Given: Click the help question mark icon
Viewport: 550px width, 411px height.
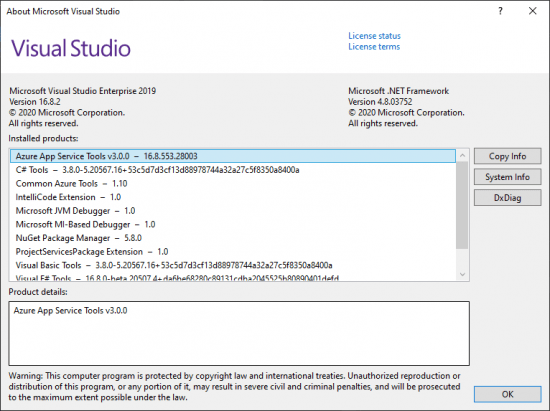Looking at the screenshot, I should click(501, 11).
